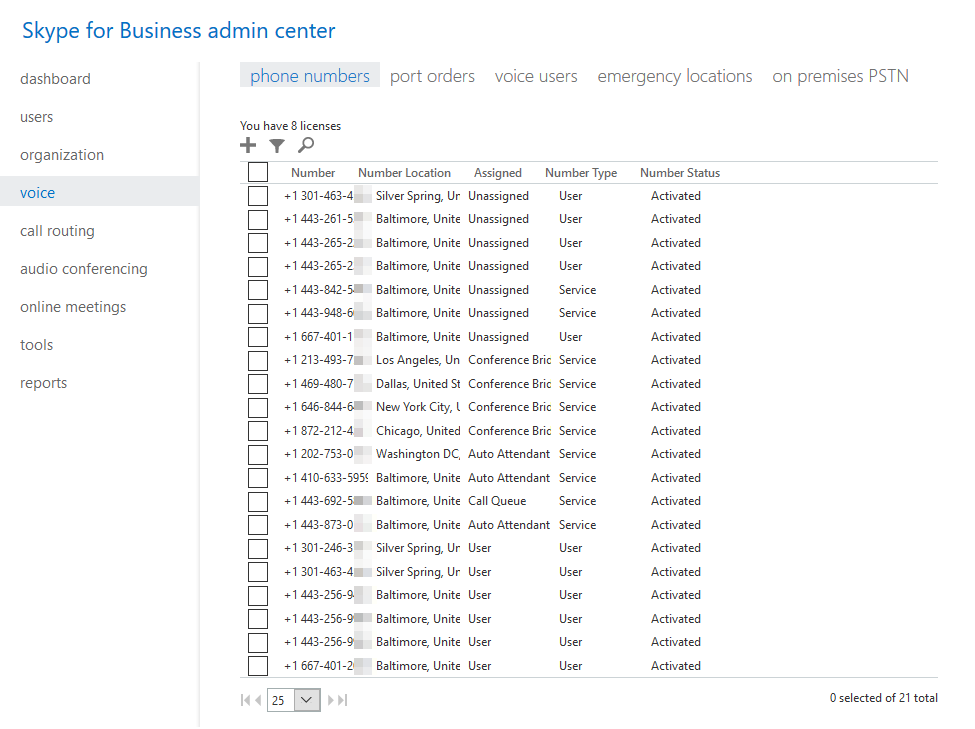Navigate to the dashboard section
The image size is (975, 729).
coord(55,78)
